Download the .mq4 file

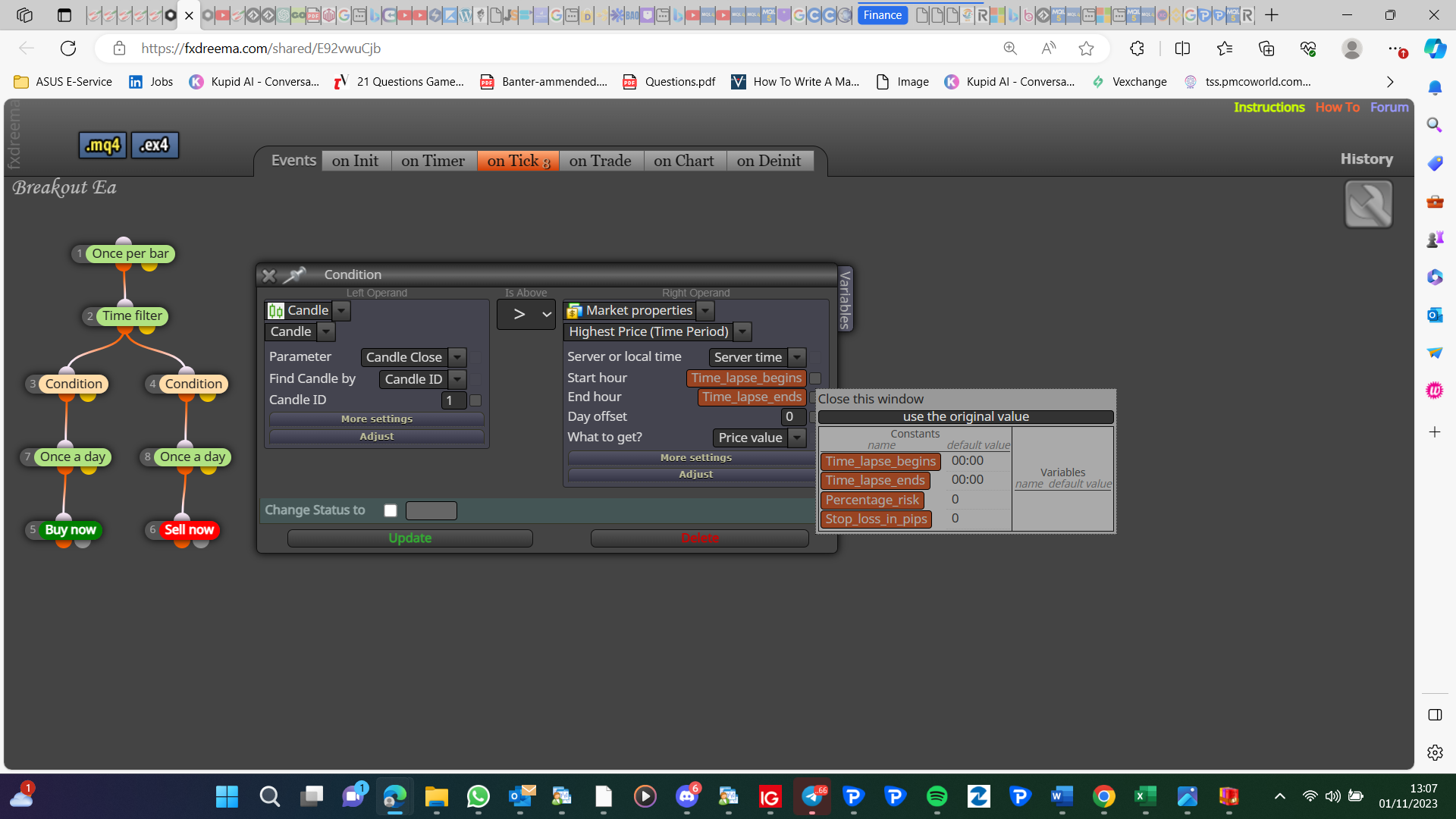102,145
